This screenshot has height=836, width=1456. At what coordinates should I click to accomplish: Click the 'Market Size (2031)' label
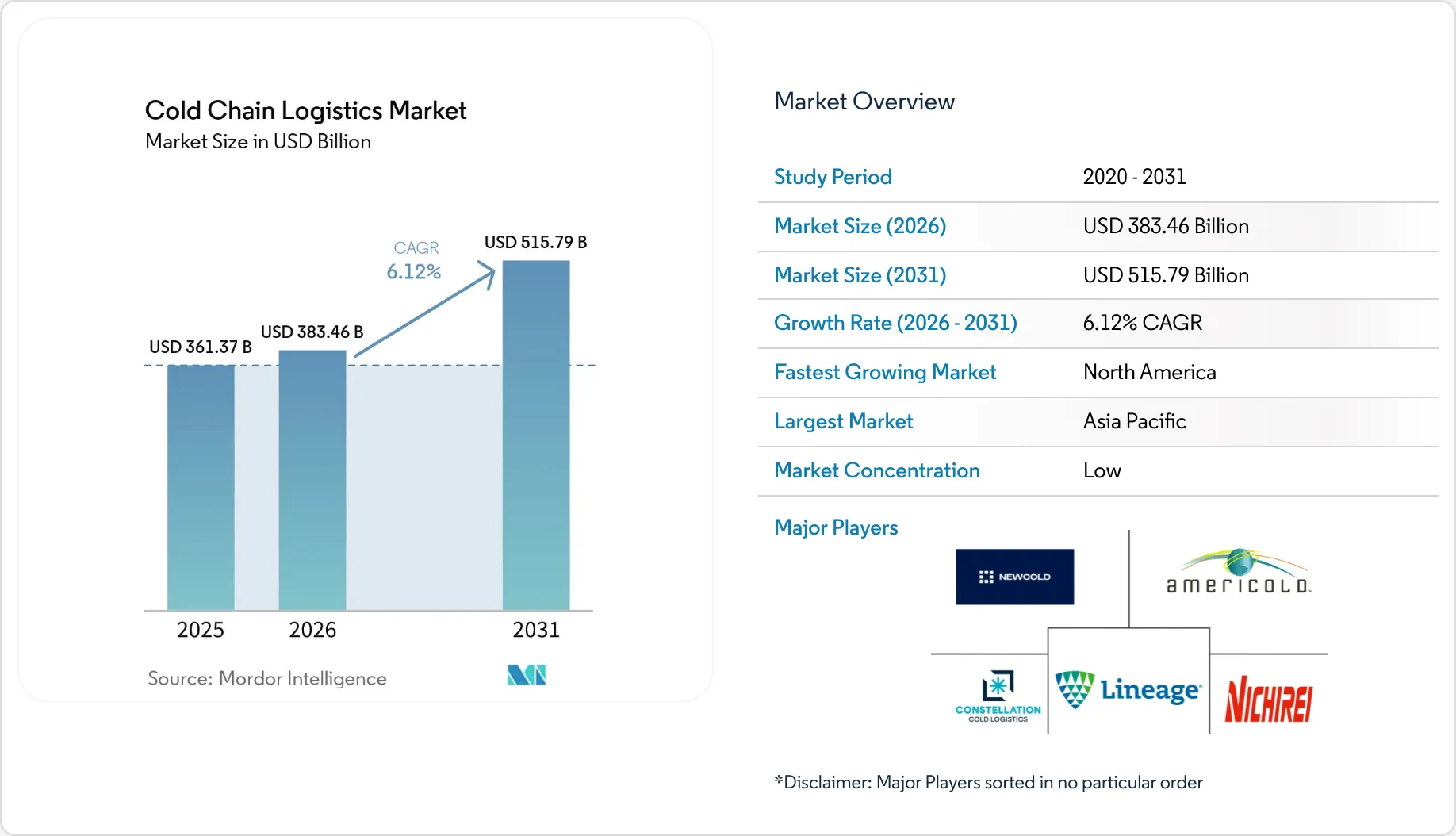(x=860, y=275)
